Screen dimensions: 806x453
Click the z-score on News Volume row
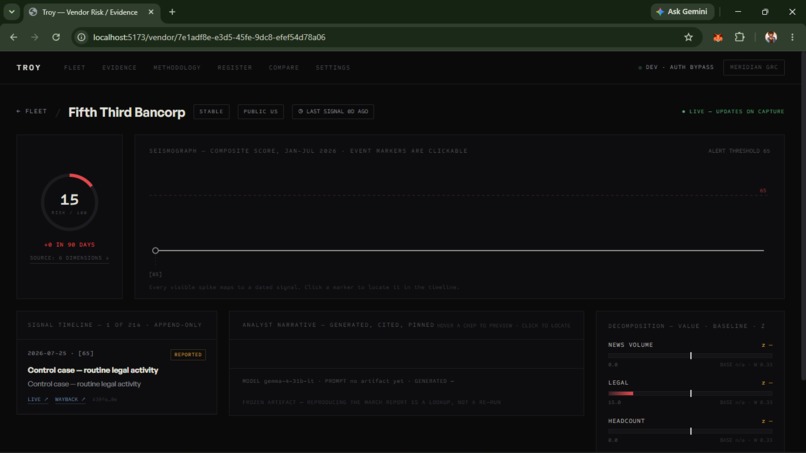[x=767, y=345]
